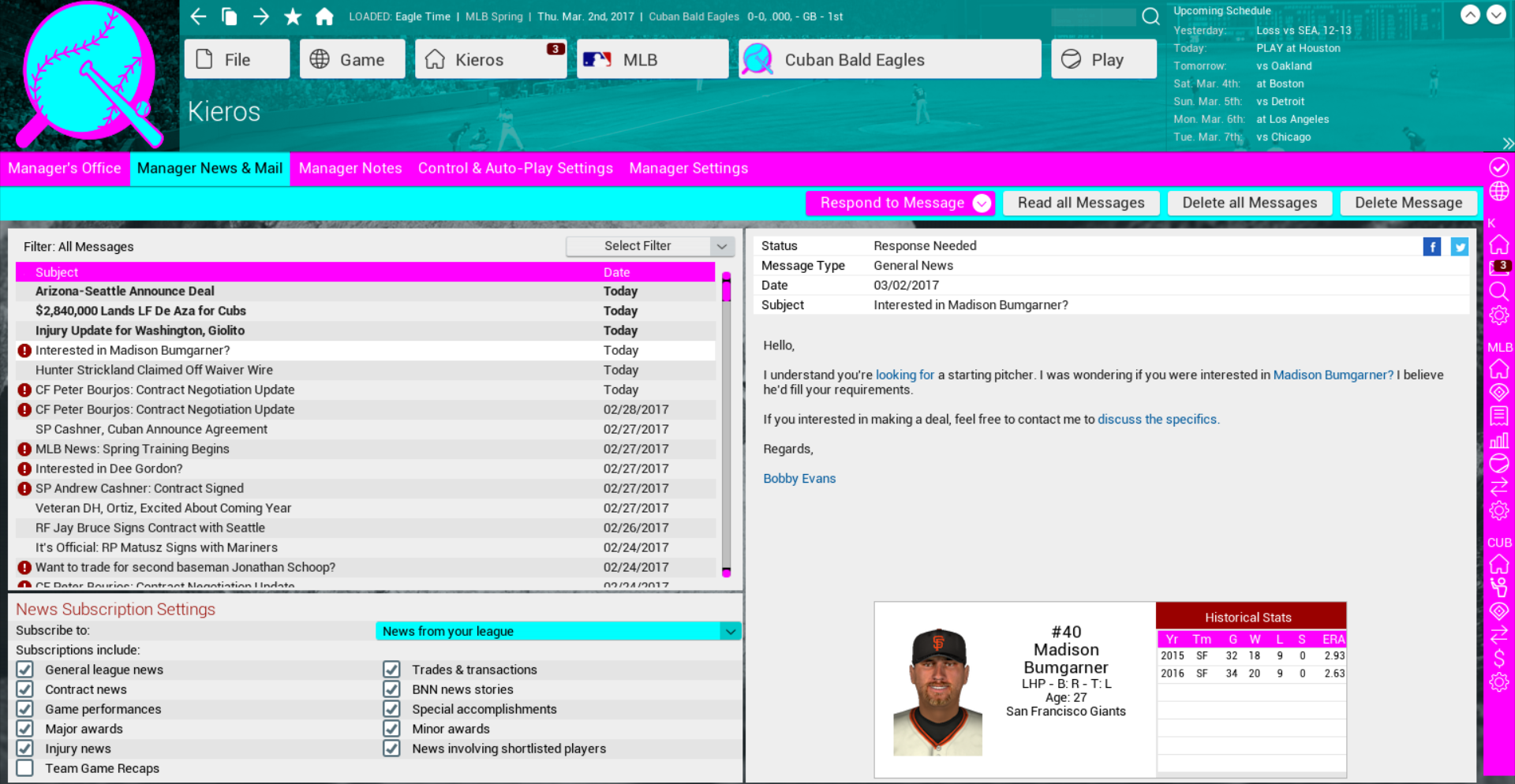Open the Madison Bumgarner? player link

1334,375
